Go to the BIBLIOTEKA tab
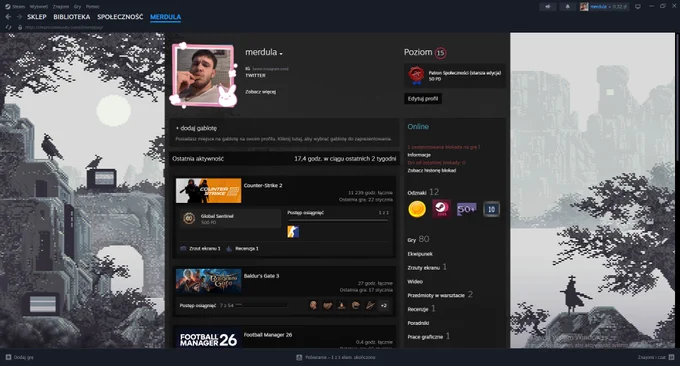The image size is (680, 366). [x=72, y=17]
